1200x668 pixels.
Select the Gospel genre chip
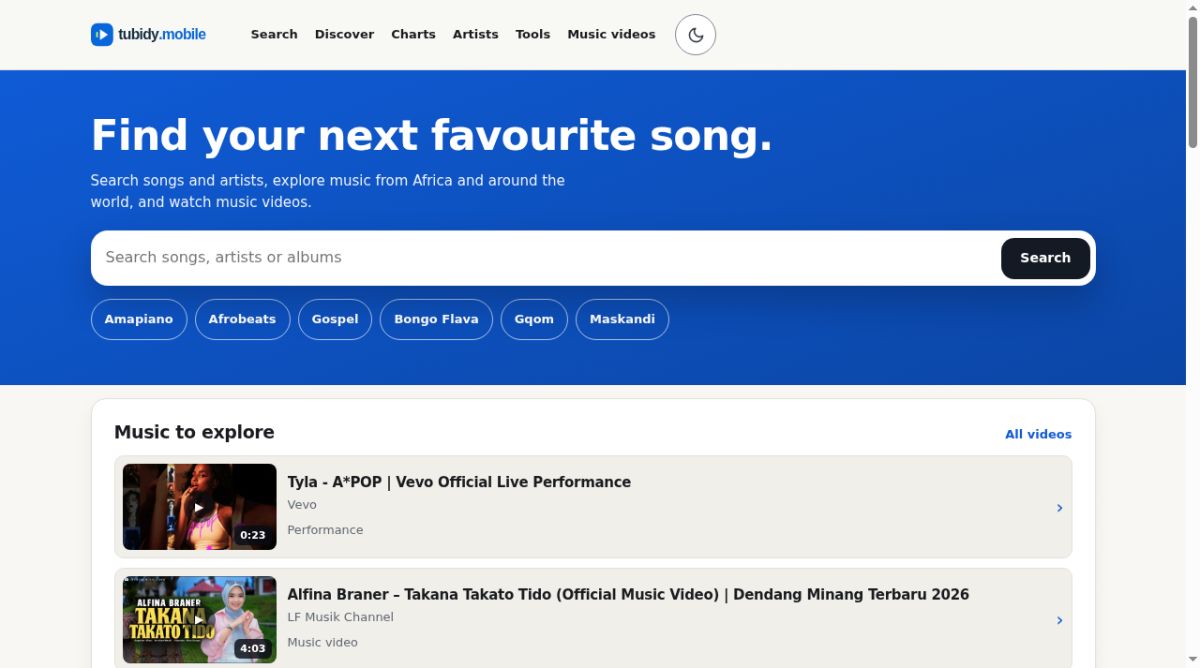click(335, 320)
